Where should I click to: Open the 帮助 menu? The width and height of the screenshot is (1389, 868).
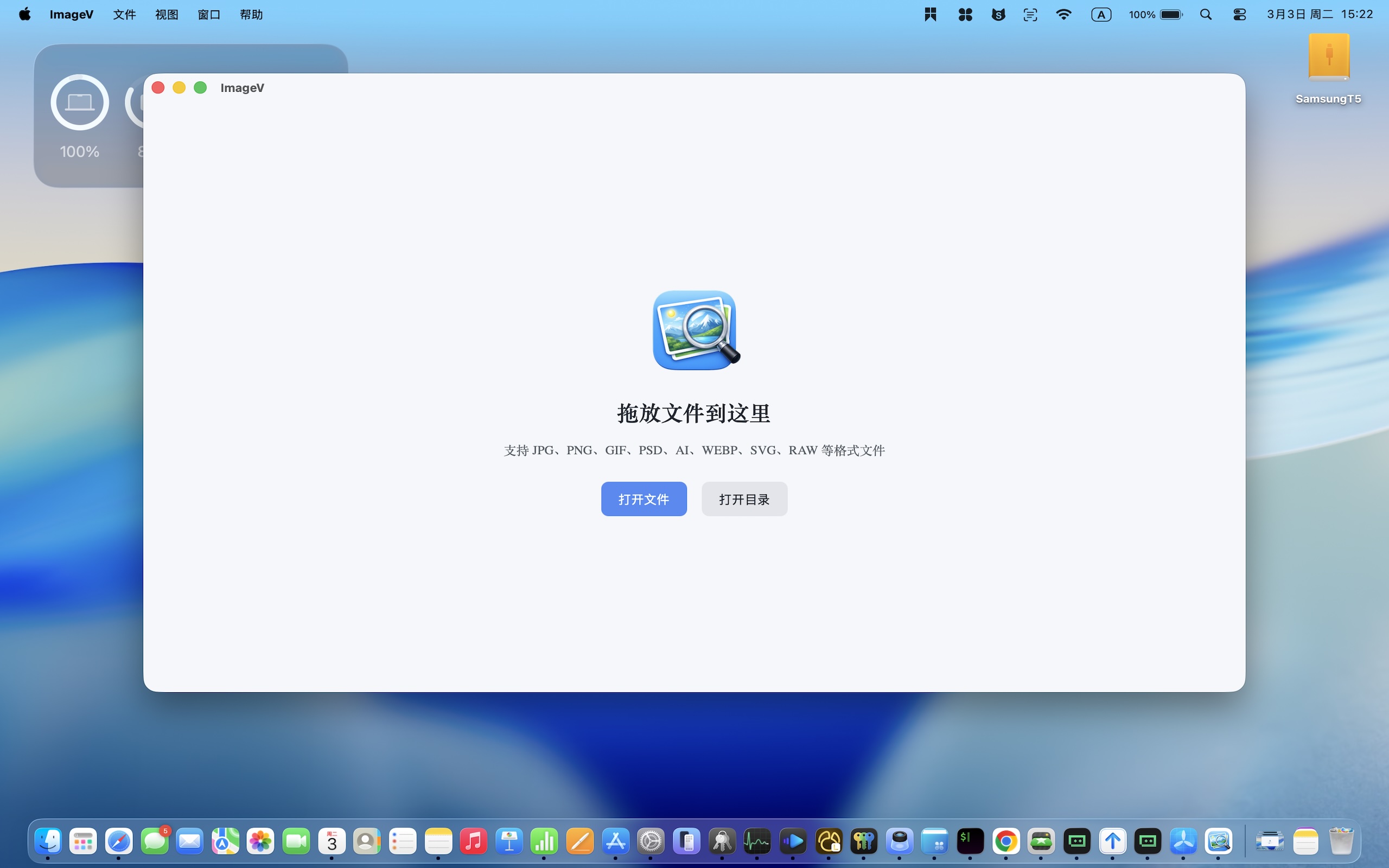(x=251, y=14)
